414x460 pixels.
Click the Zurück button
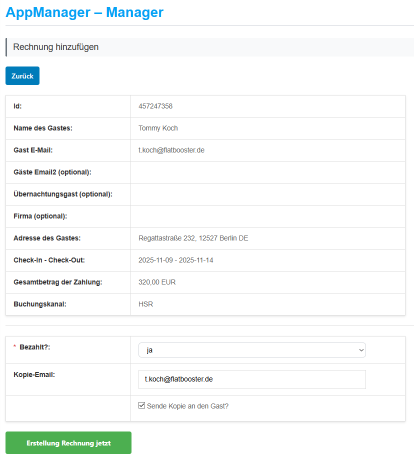pos(22,76)
